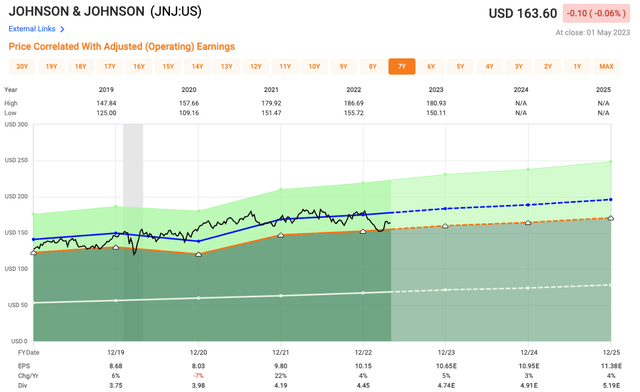The width and height of the screenshot is (640, 392).
Task: Click the gray recession shaded band
Action: (x=133, y=232)
